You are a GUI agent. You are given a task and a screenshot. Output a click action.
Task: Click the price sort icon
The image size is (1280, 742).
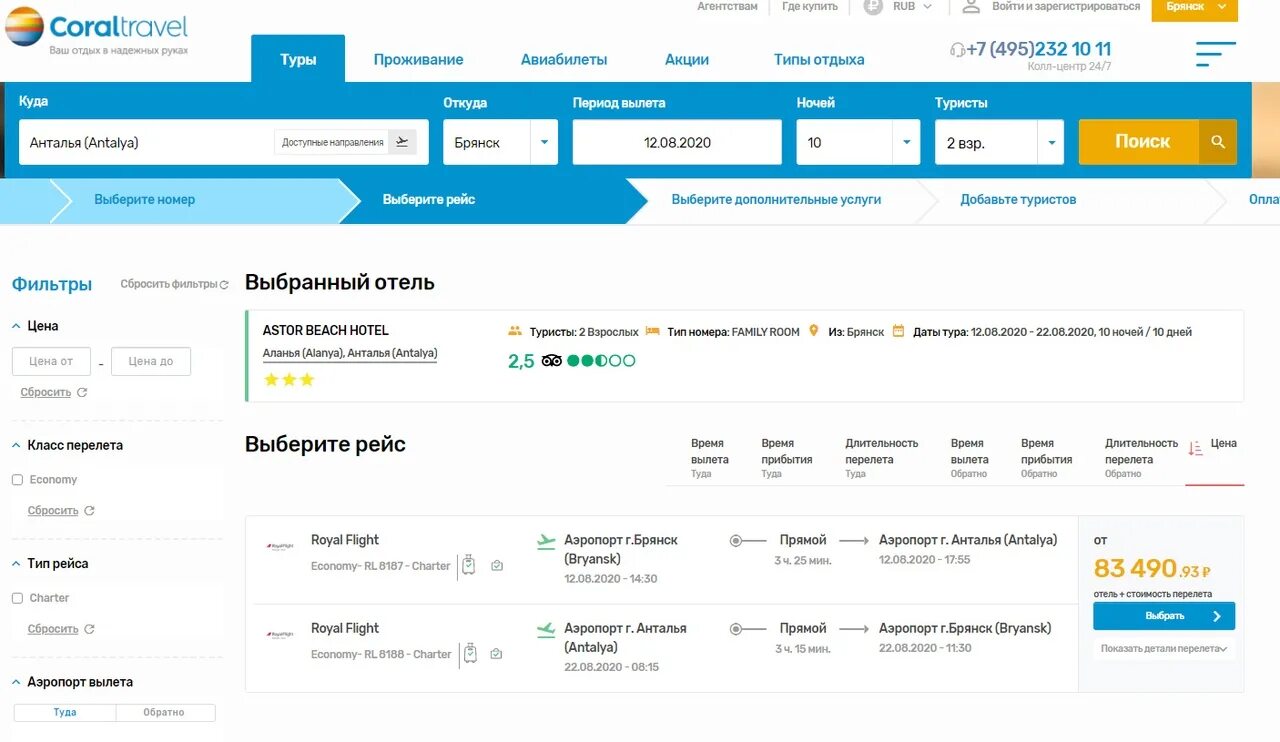coord(1195,449)
